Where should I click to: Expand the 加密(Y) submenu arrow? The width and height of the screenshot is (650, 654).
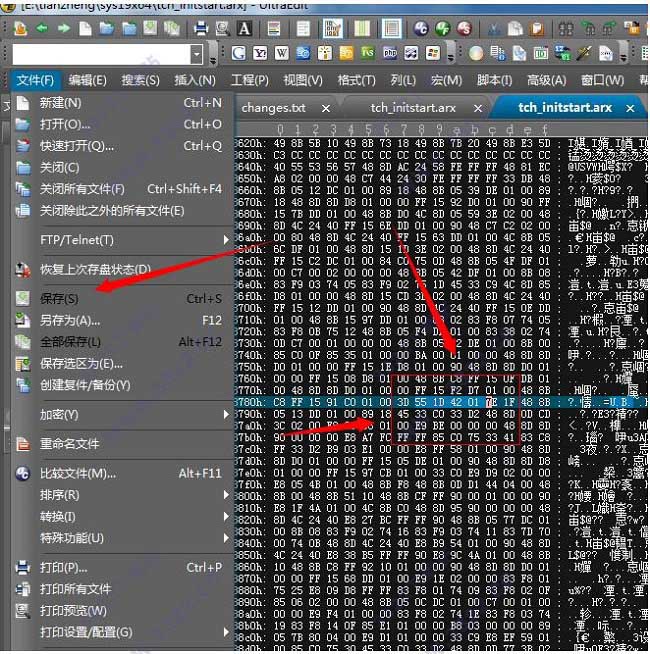226,415
